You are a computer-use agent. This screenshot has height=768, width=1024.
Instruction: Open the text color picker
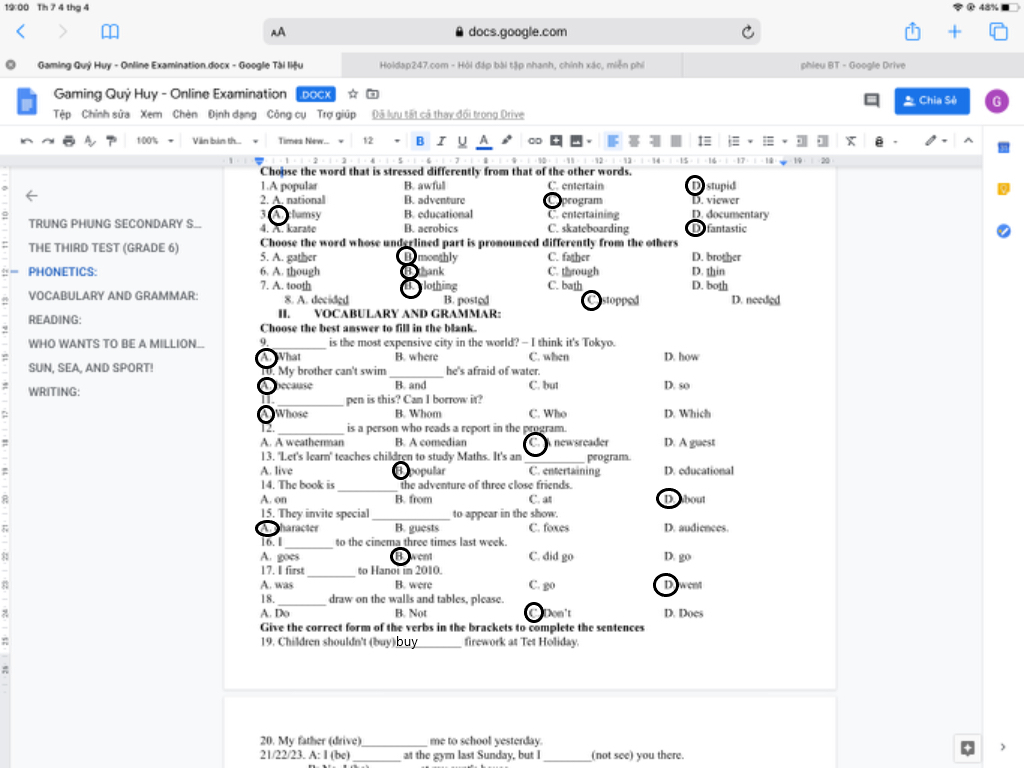[x=484, y=141]
